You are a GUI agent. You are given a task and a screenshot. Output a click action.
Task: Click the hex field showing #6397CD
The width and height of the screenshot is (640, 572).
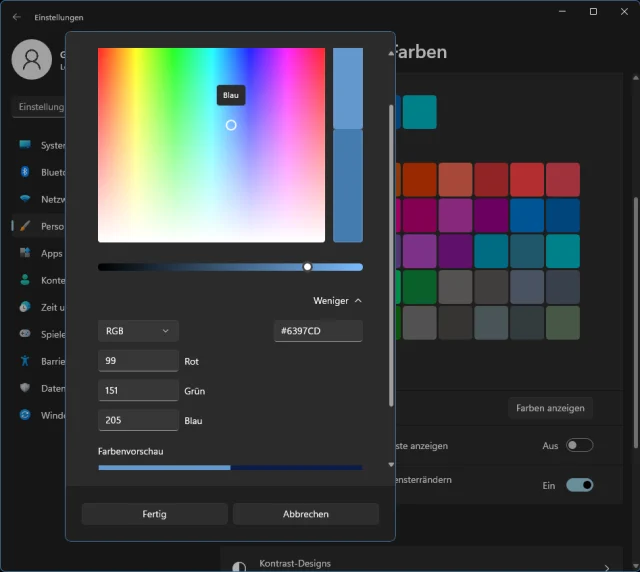coord(318,331)
